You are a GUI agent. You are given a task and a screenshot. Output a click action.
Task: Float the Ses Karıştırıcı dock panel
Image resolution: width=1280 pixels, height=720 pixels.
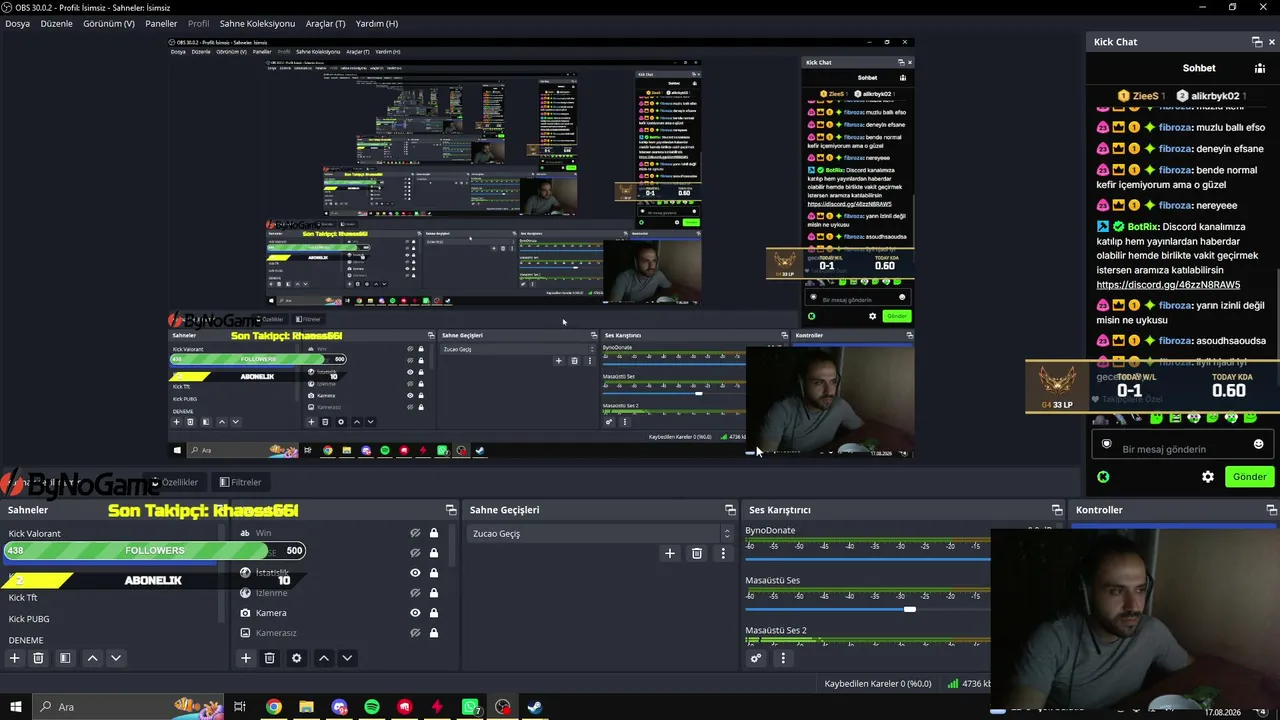click(1057, 510)
